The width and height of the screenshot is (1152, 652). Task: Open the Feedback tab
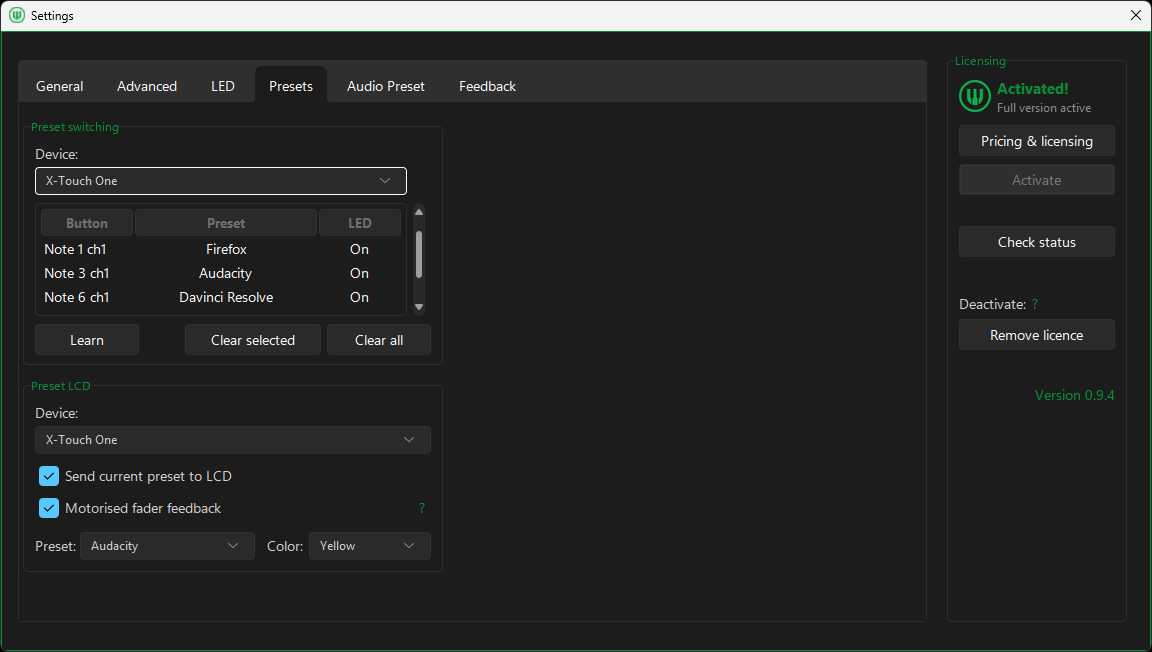[x=488, y=86]
